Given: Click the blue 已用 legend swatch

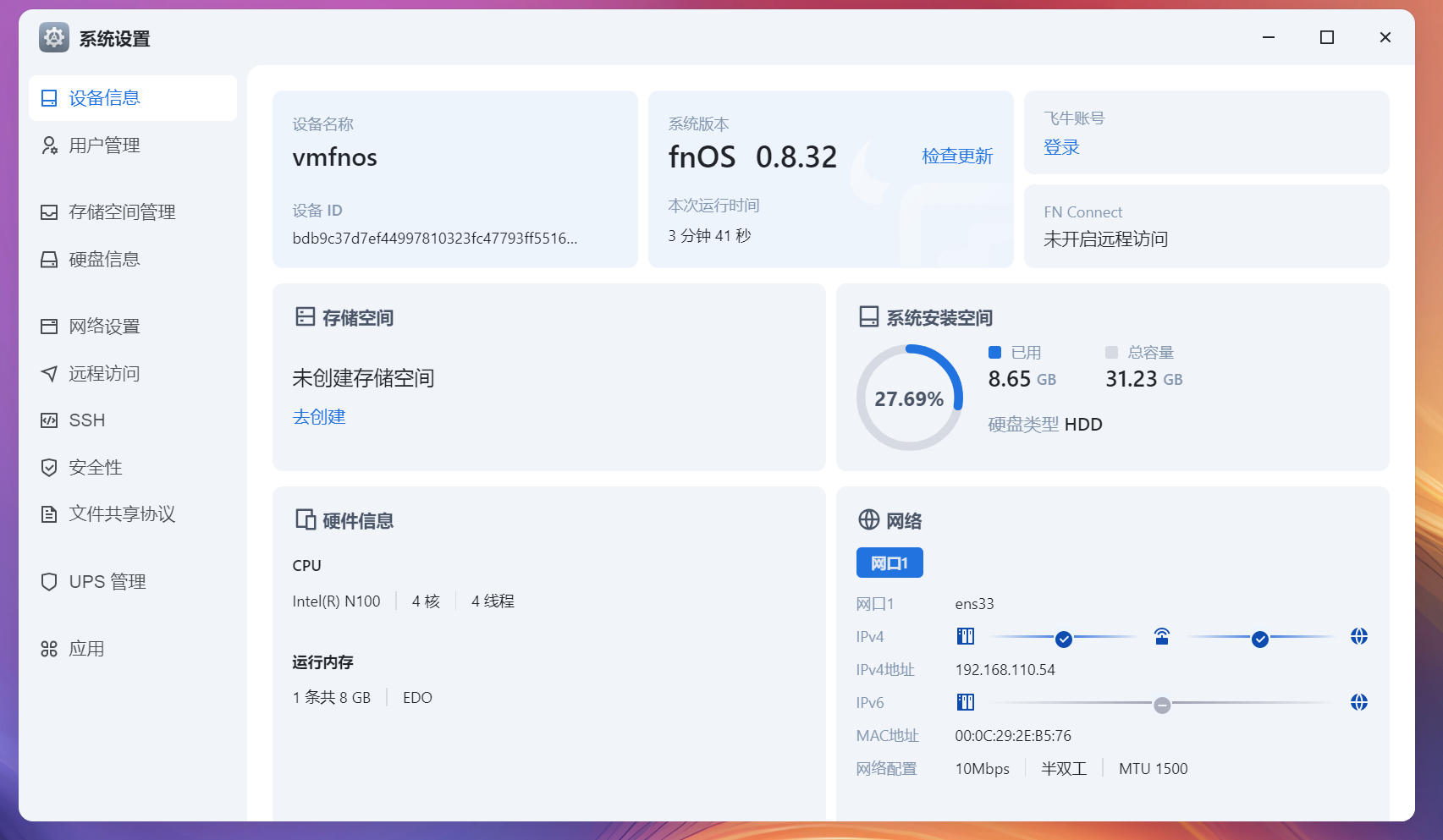Looking at the screenshot, I should (995, 352).
